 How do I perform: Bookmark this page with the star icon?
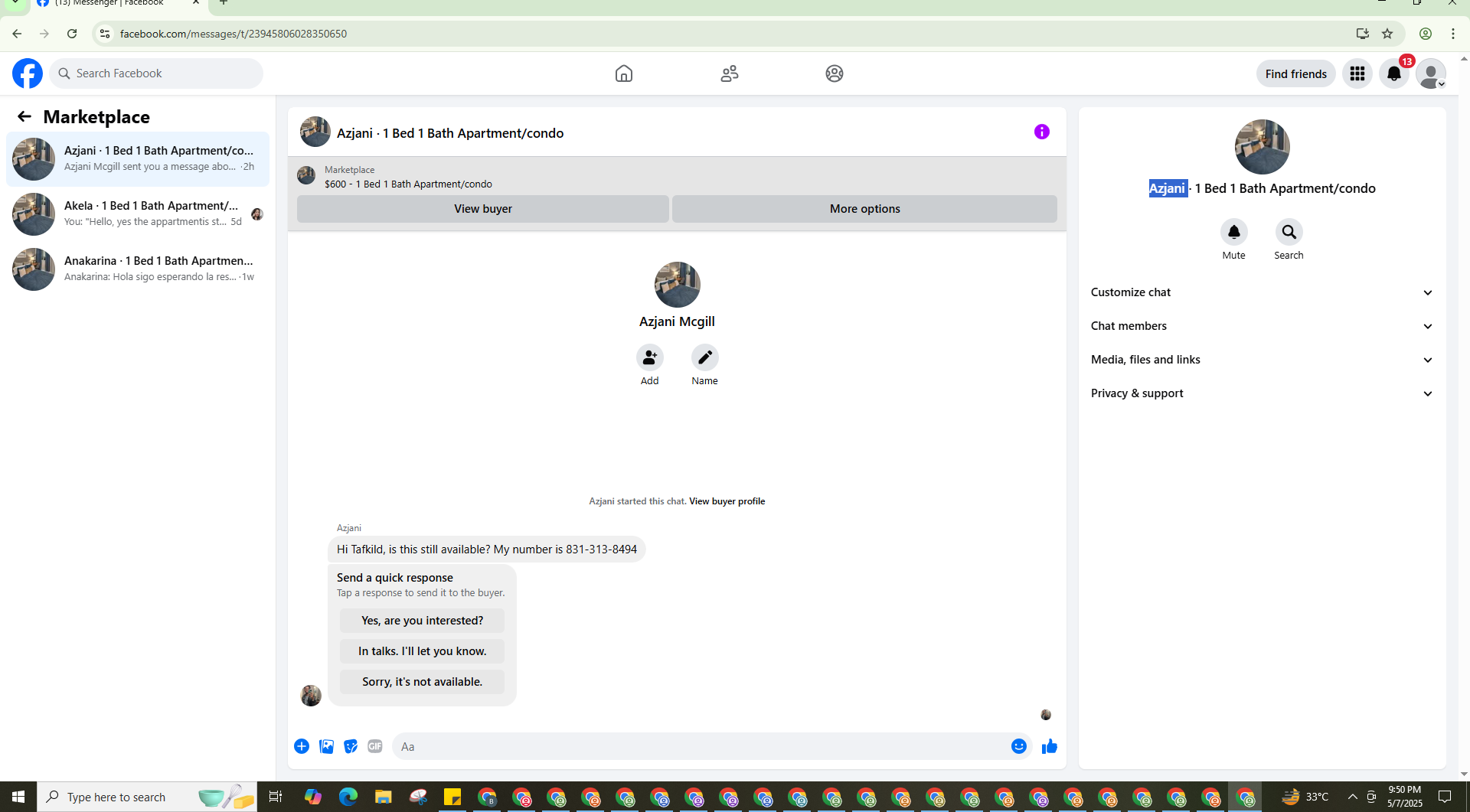(1387, 34)
